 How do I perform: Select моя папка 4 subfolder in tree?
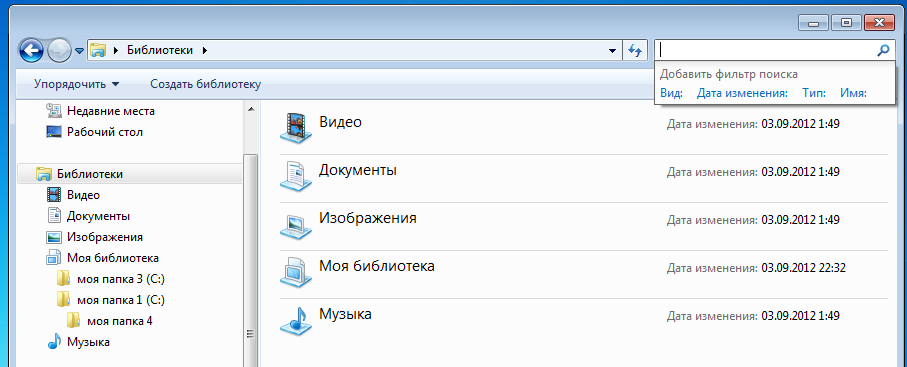coord(120,321)
